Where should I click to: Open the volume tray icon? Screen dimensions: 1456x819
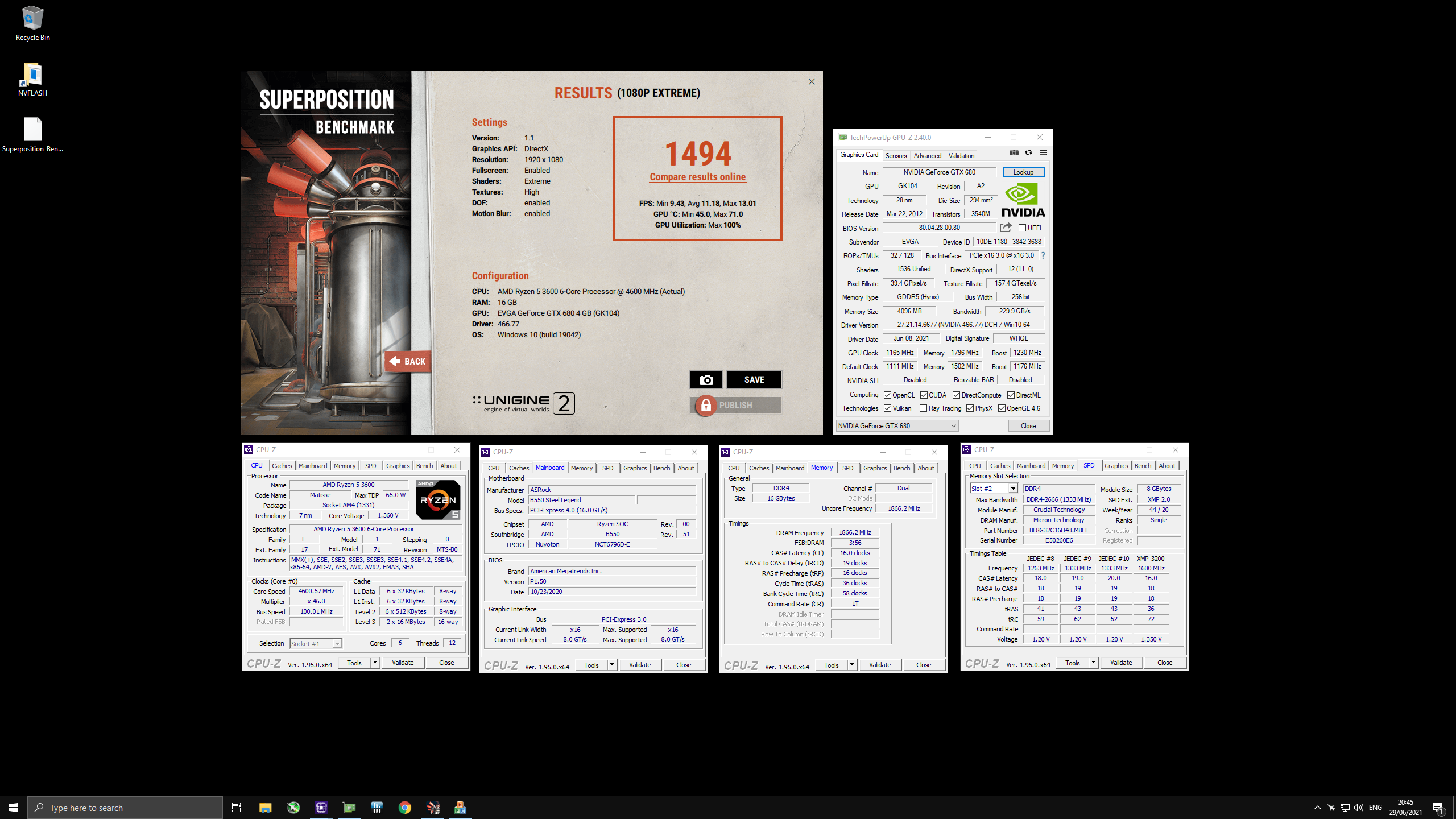click(1359, 808)
